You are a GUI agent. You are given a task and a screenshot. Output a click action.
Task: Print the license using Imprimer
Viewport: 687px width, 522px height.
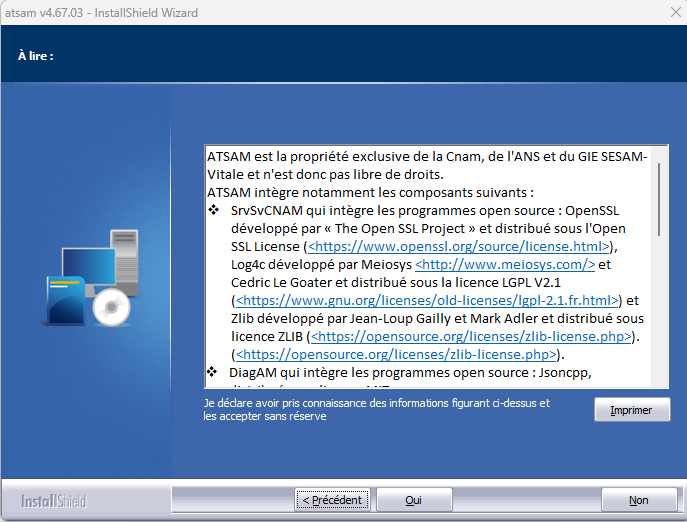click(x=631, y=410)
